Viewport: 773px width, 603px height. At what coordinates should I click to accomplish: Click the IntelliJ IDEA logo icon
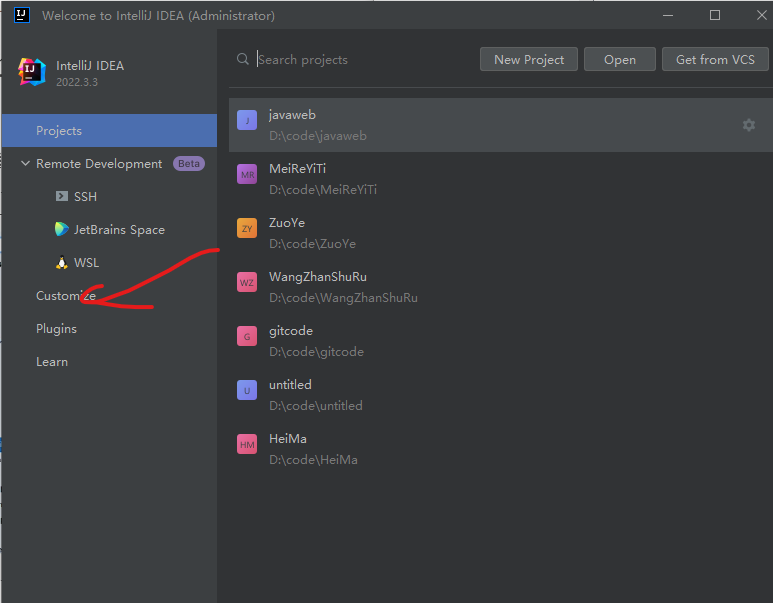click(32, 72)
